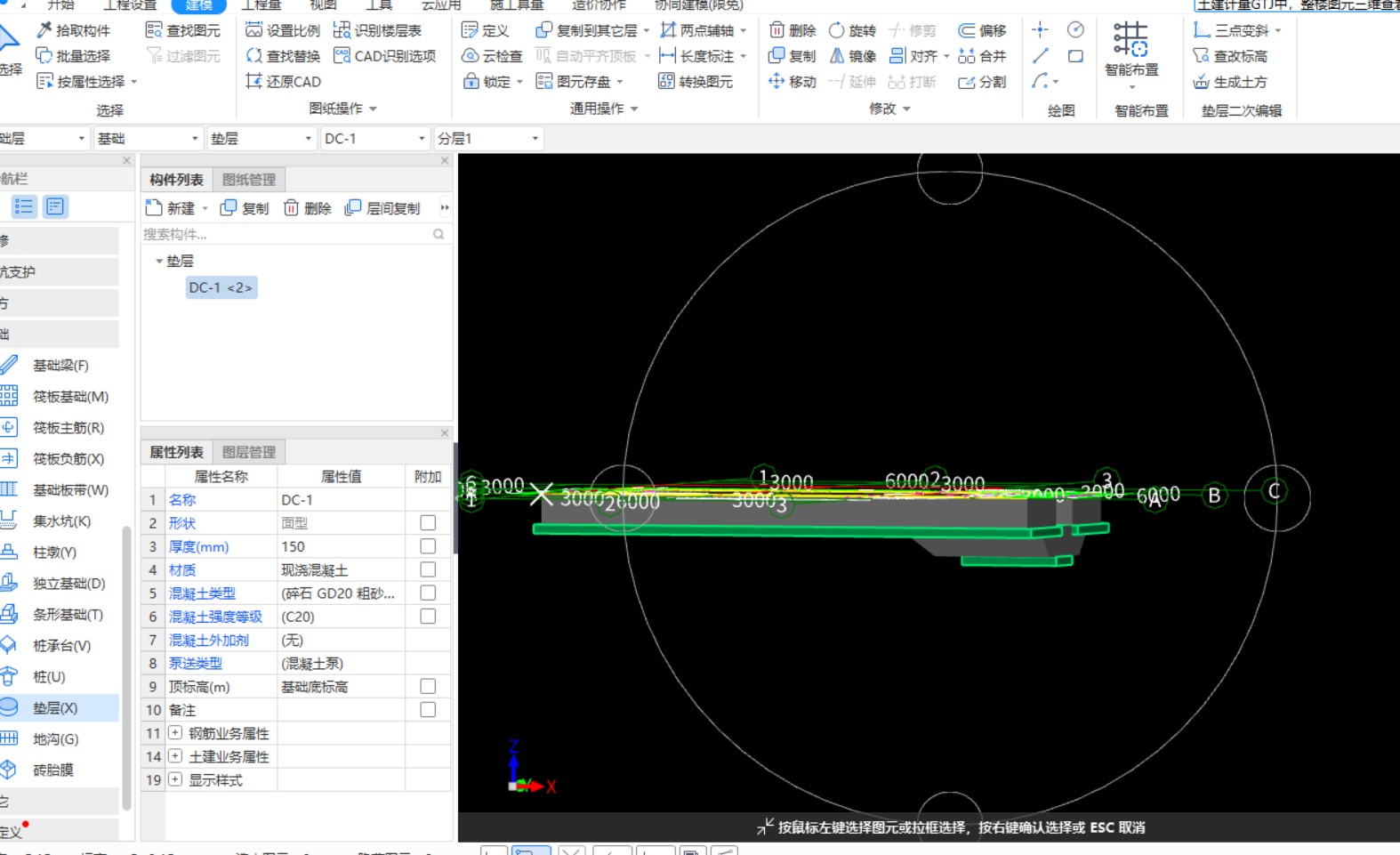Open 识别楼层表 floor table recognition

(x=377, y=30)
